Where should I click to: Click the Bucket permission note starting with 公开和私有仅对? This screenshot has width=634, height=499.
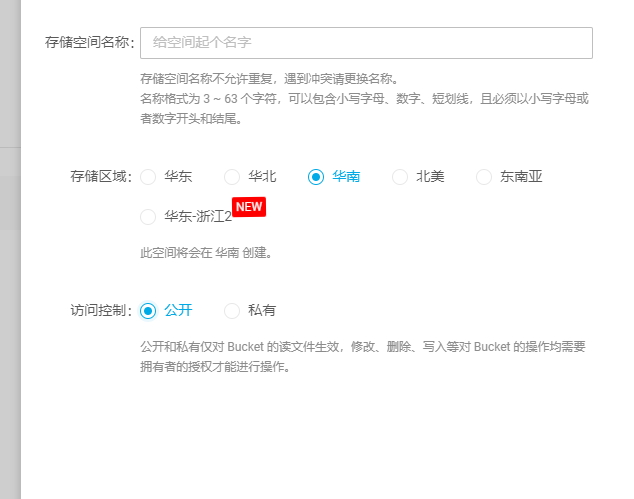pyautogui.click(x=363, y=357)
